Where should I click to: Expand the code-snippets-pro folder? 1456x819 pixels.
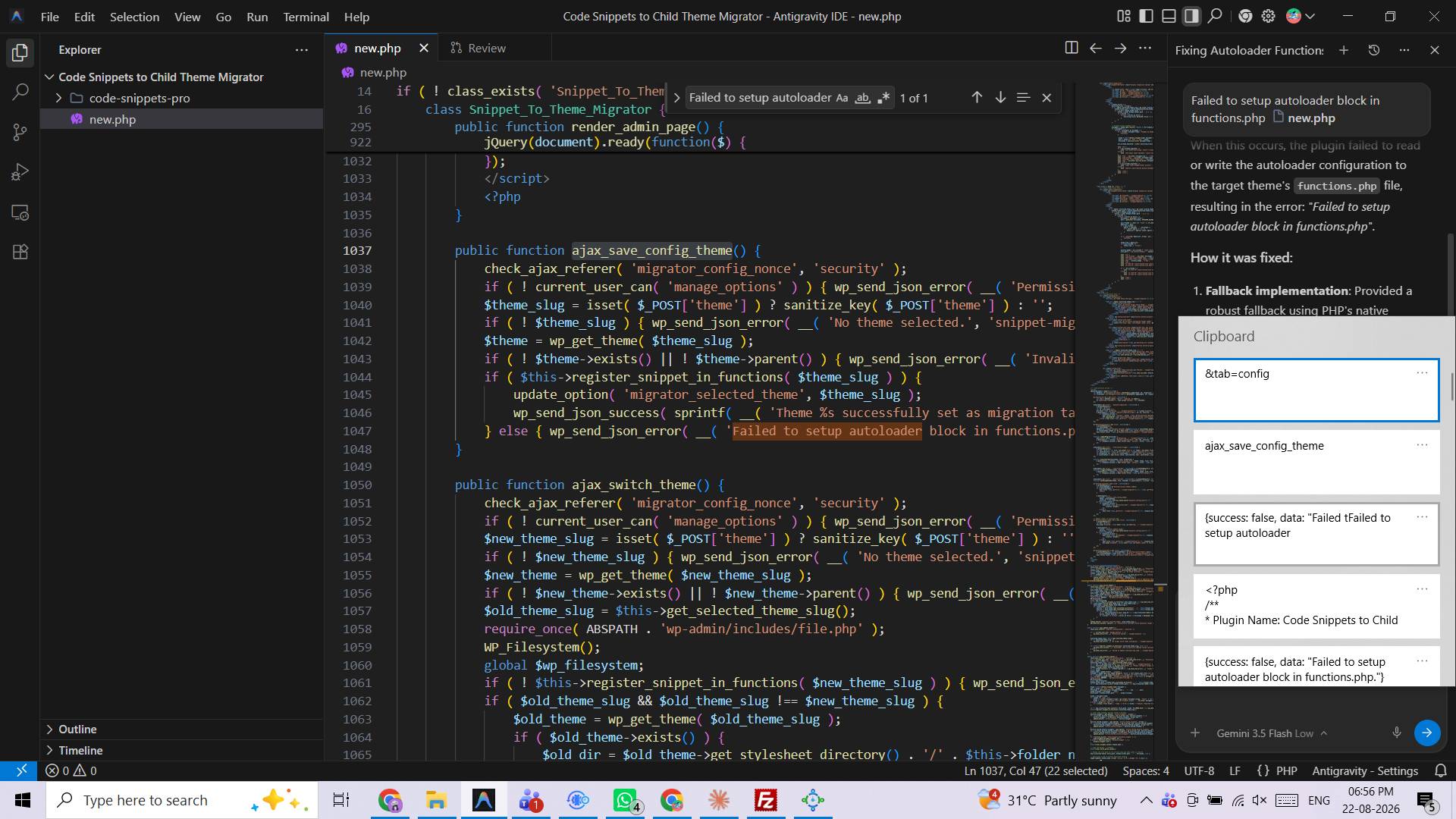[139, 98]
